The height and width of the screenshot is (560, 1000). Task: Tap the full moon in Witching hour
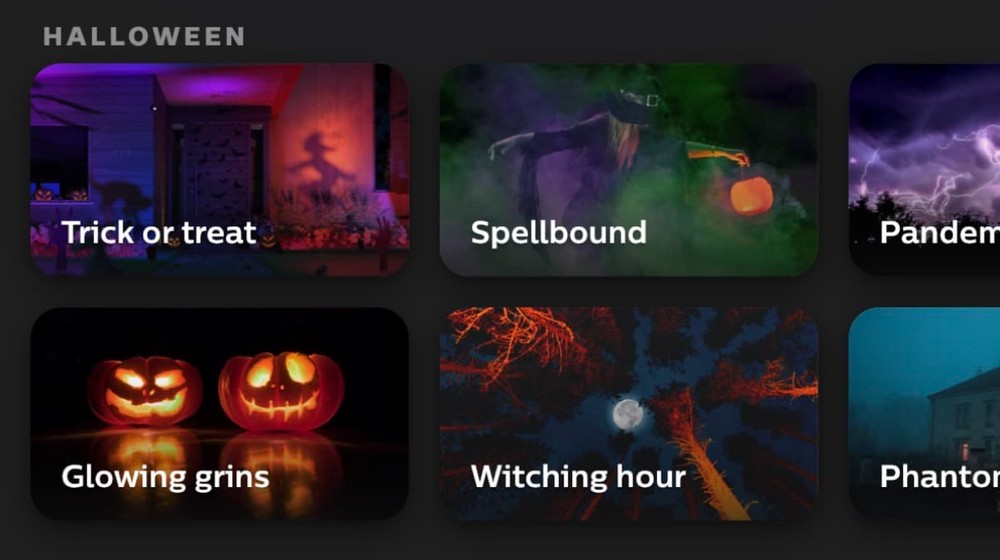[628, 415]
